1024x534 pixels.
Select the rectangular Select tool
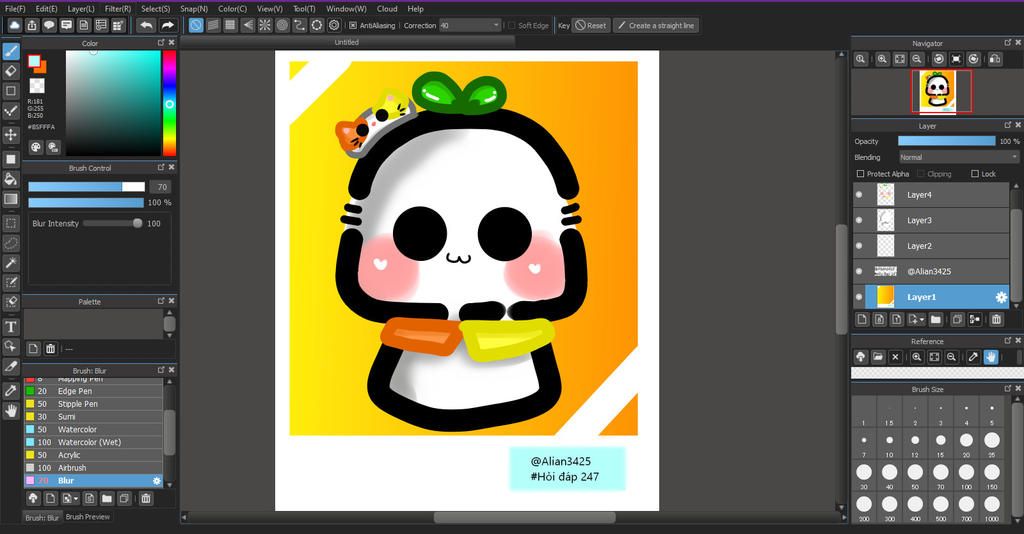click(11, 223)
